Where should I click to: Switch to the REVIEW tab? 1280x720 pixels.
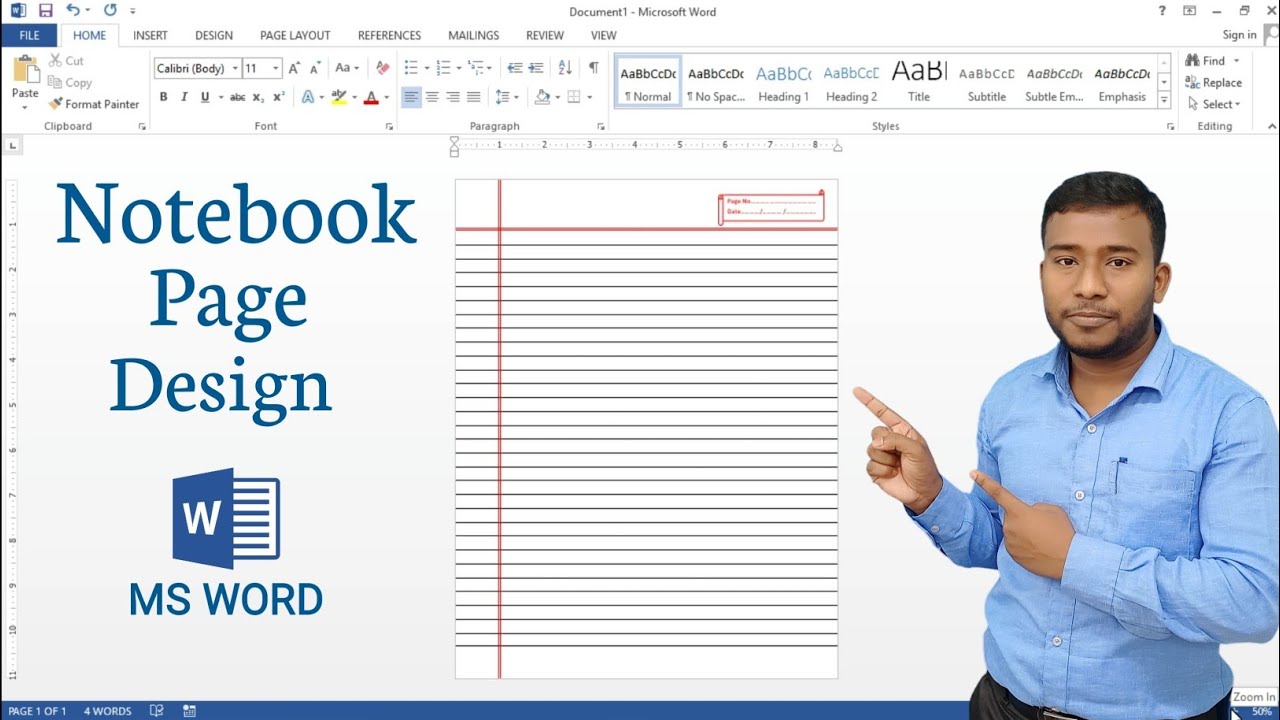(545, 35)
